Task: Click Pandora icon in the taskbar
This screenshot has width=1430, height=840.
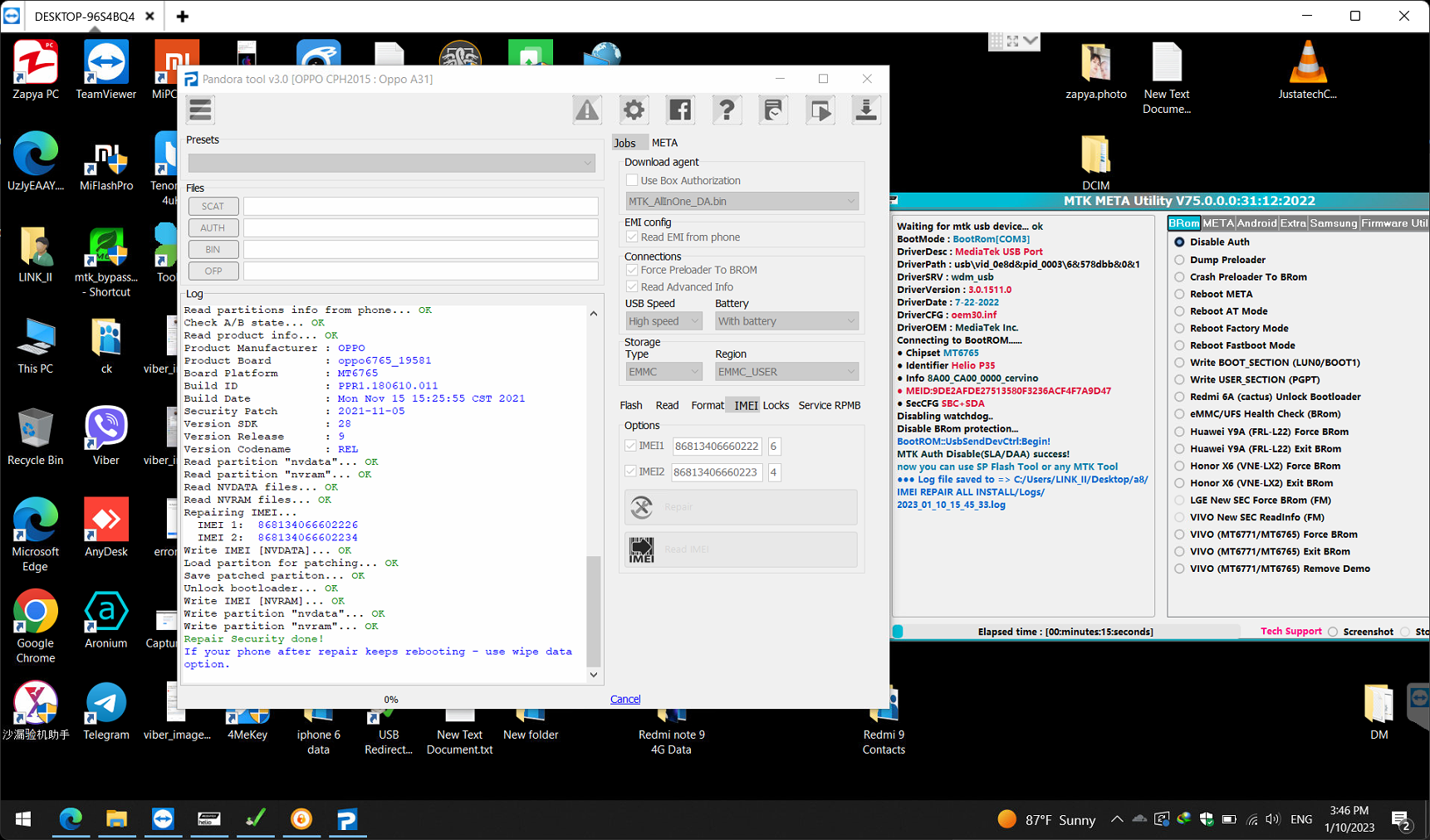Action: pyautogui.click(x=347, y=819)
